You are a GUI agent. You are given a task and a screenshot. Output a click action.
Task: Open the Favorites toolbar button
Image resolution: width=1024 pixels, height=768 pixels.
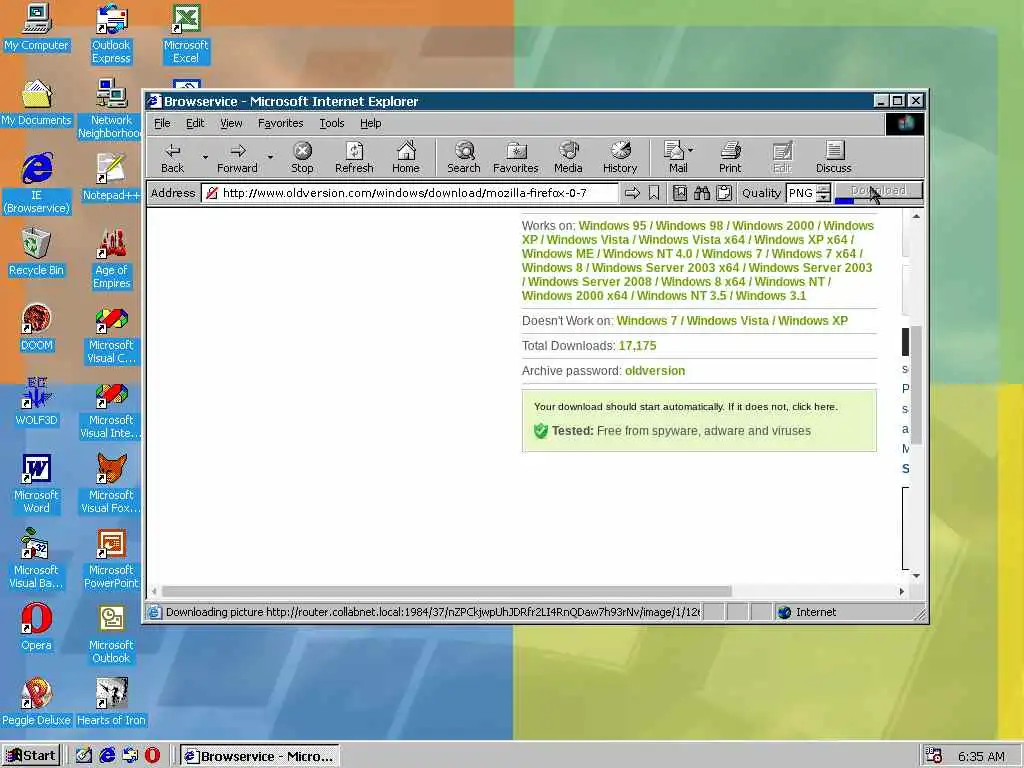516,157
